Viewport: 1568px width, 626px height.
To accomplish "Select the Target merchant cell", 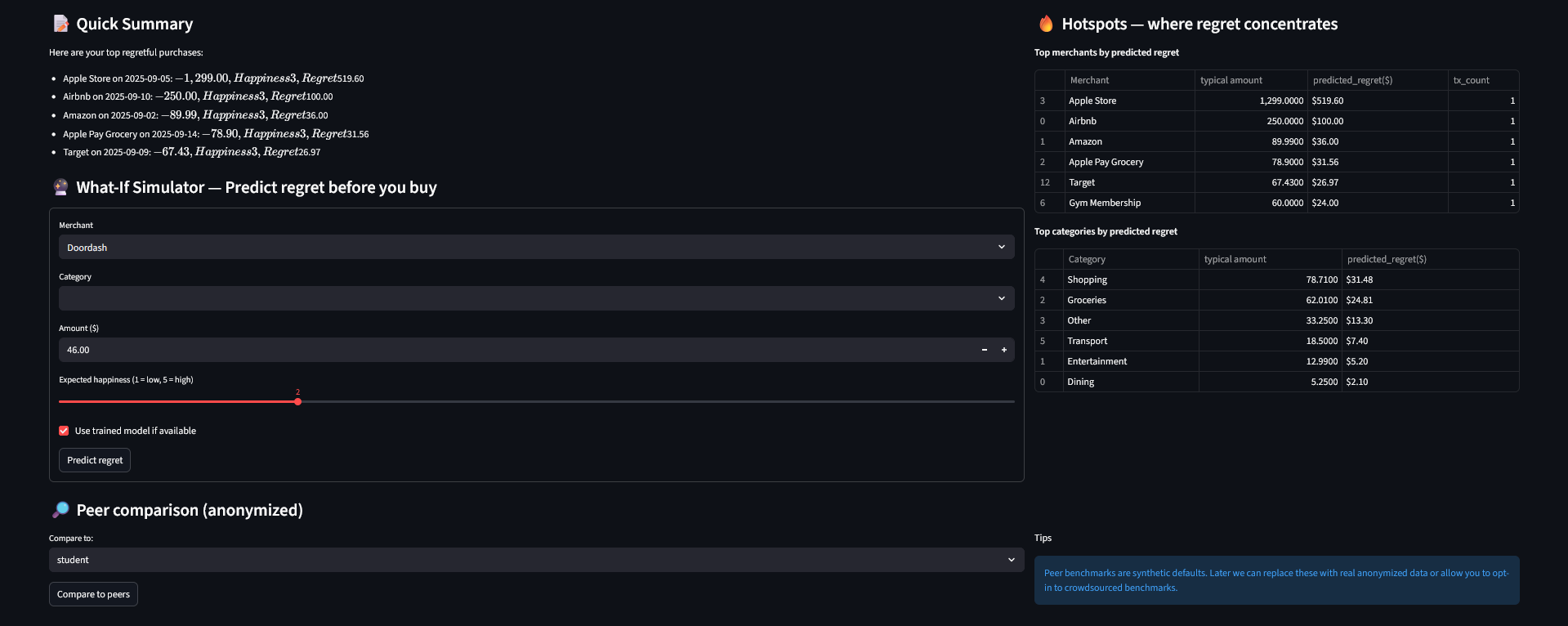I will pyautogui.click(x=1130, y=182).
